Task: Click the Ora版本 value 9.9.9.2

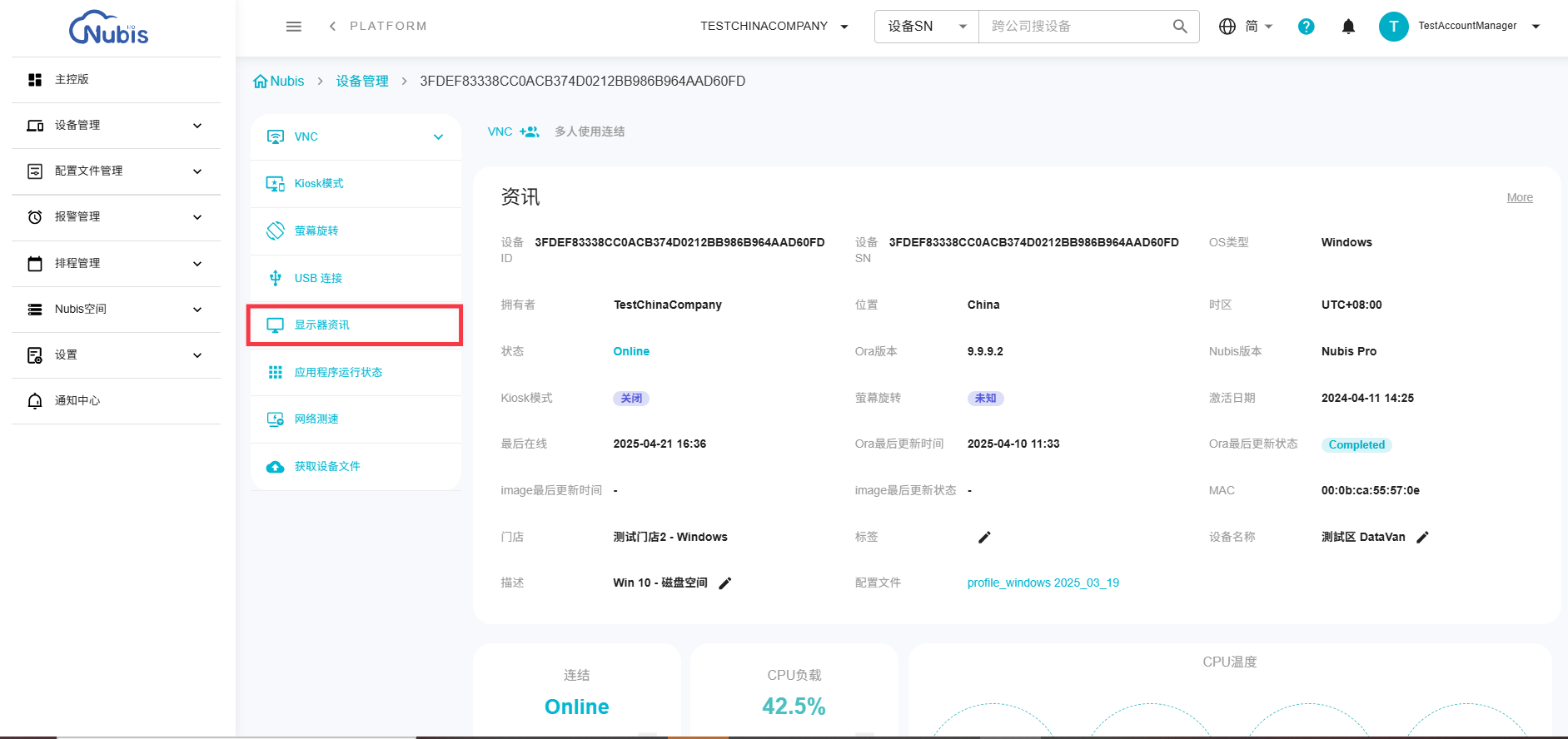Action: pos(985,351)
